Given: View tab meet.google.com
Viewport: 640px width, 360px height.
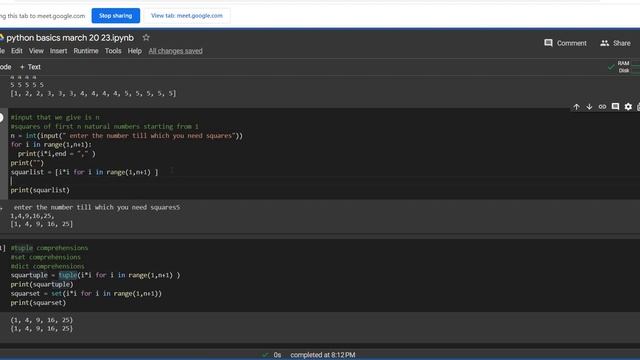Looking at the screenshot, I should 187,16.
